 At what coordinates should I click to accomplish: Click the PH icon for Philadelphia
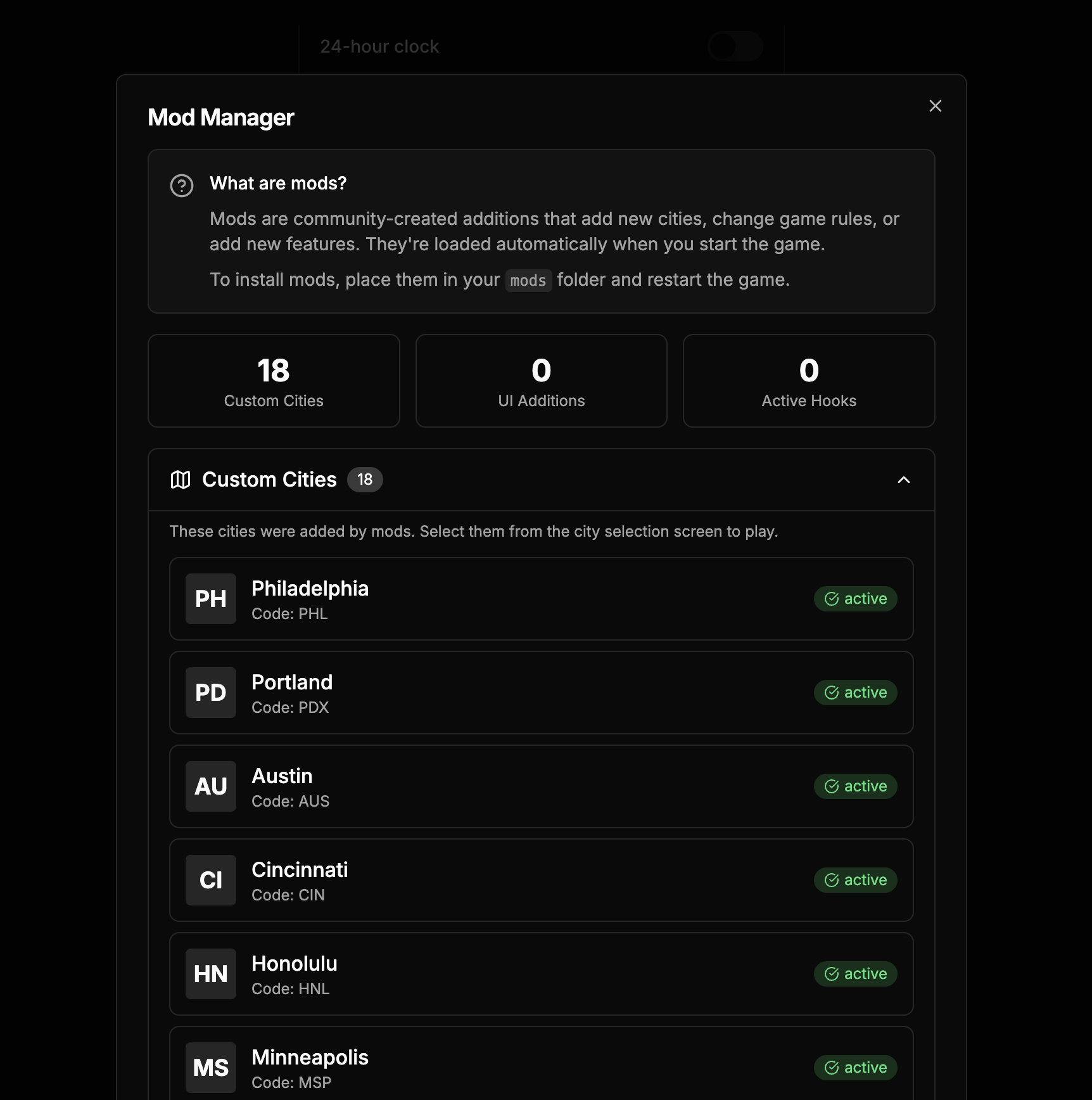click(x=210, y=599)
